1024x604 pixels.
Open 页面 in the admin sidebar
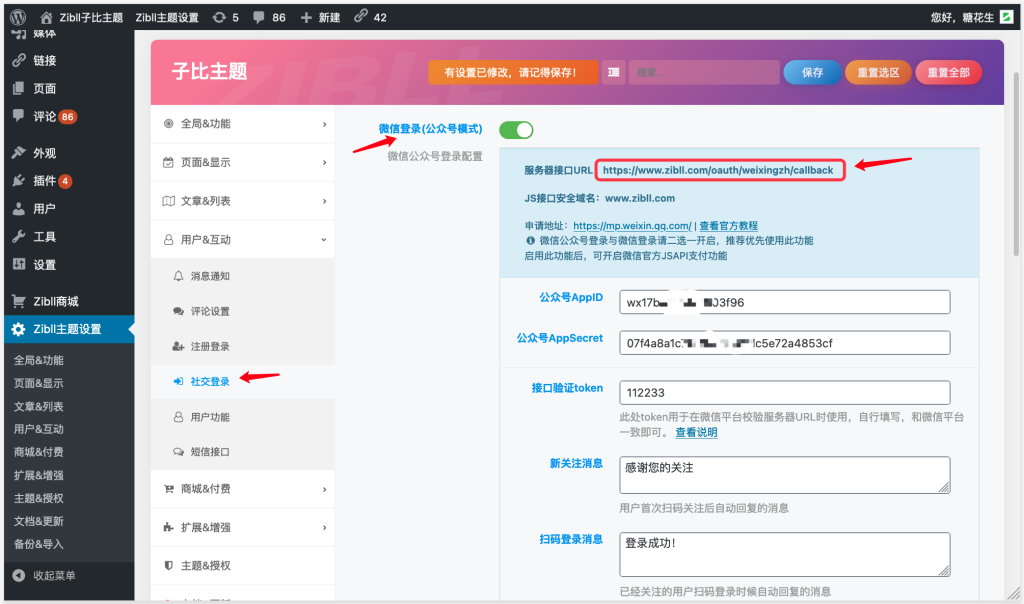(x=44, y=88)
